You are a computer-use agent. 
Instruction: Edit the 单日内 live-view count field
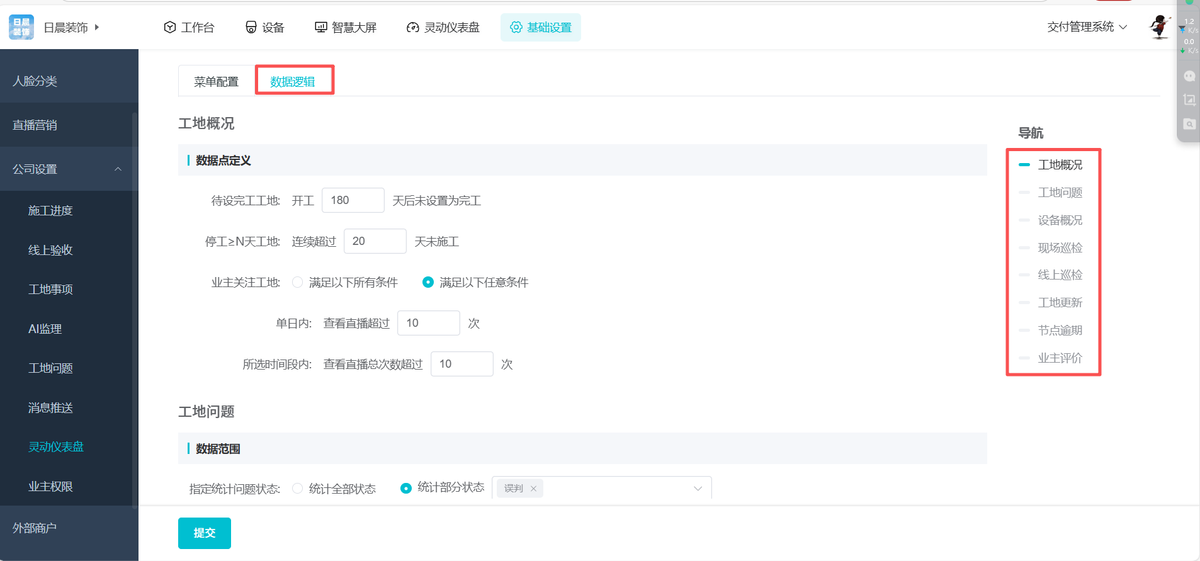pos(428,323)
